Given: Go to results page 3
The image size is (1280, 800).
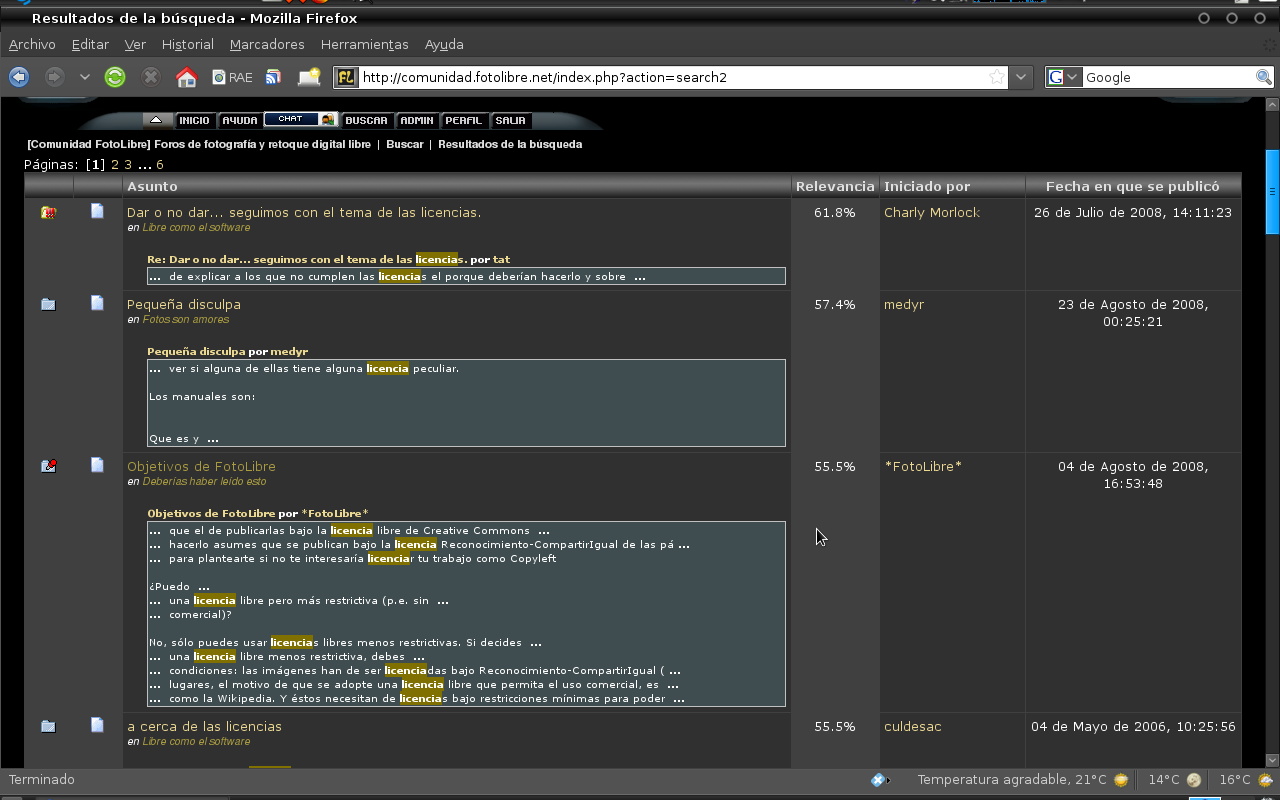Looking at the screenshot, I should coord(128,164).
